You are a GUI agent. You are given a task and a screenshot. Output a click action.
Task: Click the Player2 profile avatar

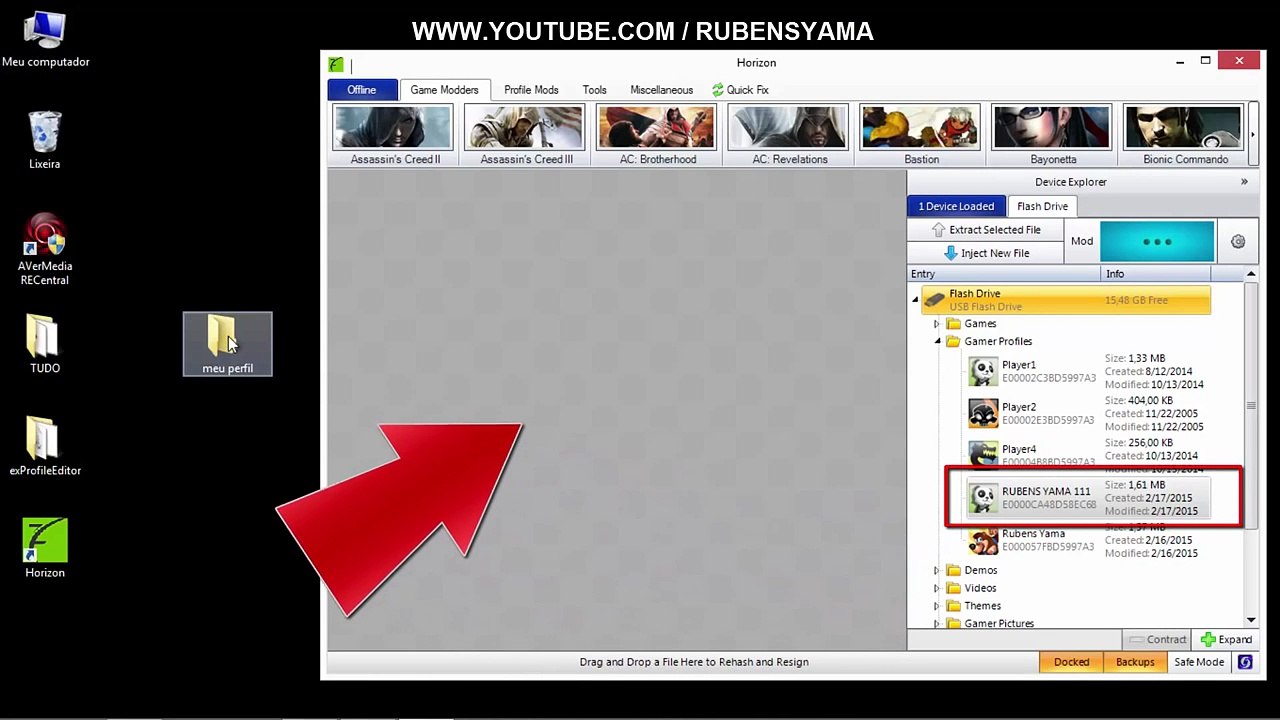pos(983,414)
